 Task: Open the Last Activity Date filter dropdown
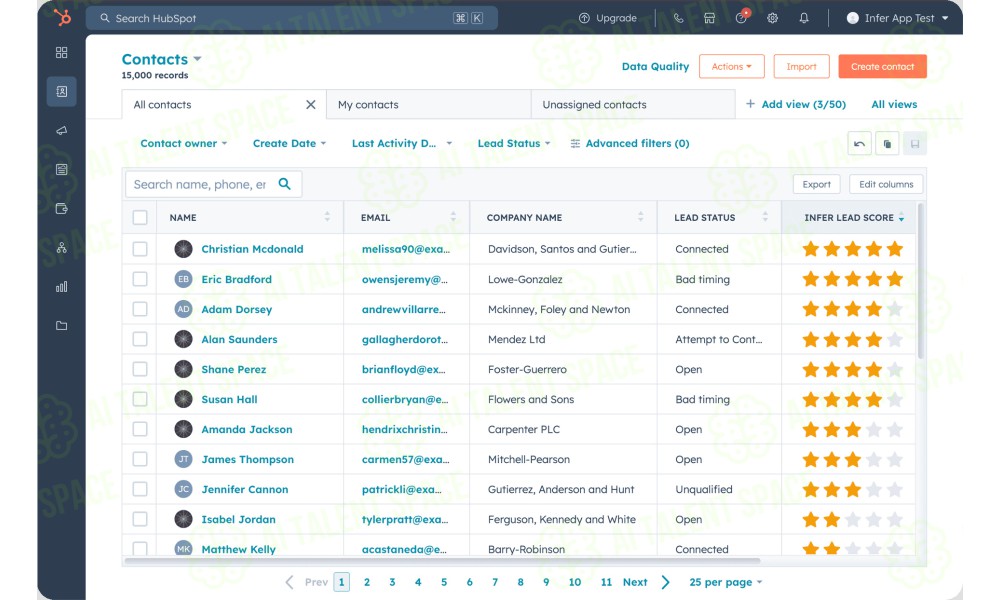click(x=402, y=143)
